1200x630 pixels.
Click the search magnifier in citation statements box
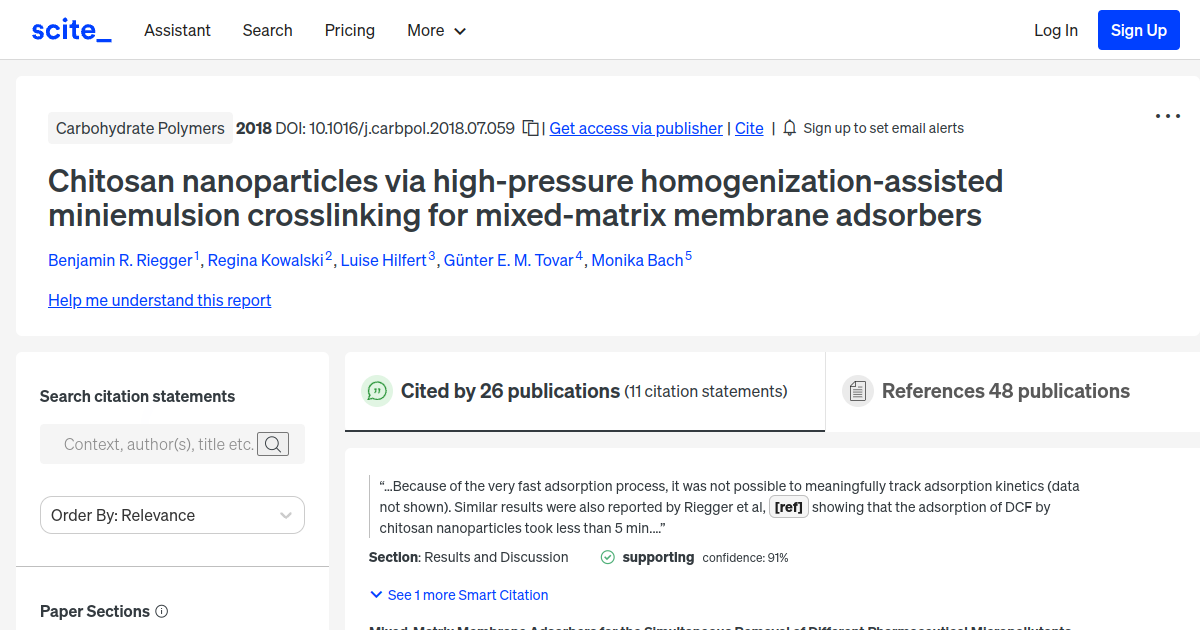[273, 443]
